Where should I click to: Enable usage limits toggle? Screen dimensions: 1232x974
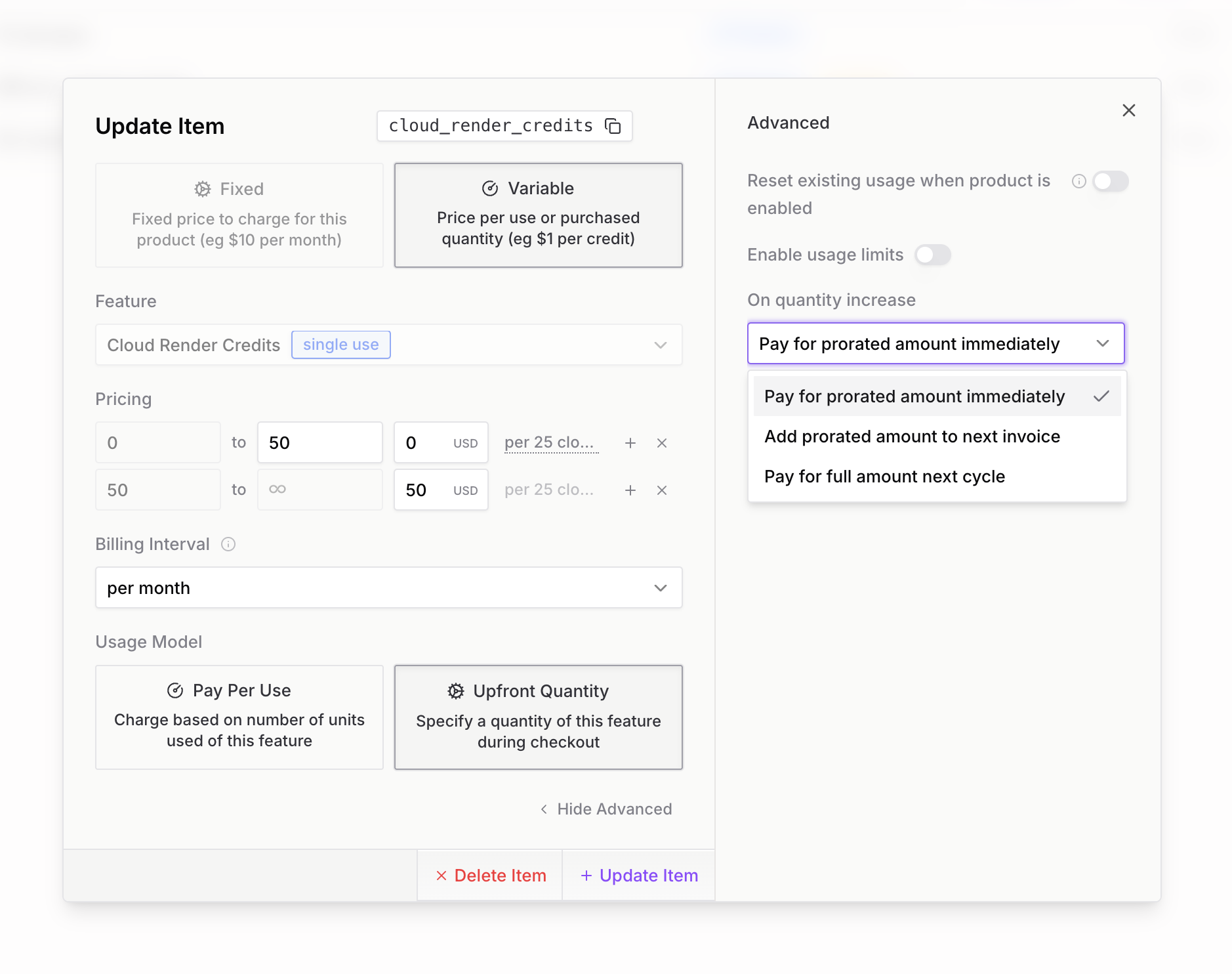(x=933, y=255)
